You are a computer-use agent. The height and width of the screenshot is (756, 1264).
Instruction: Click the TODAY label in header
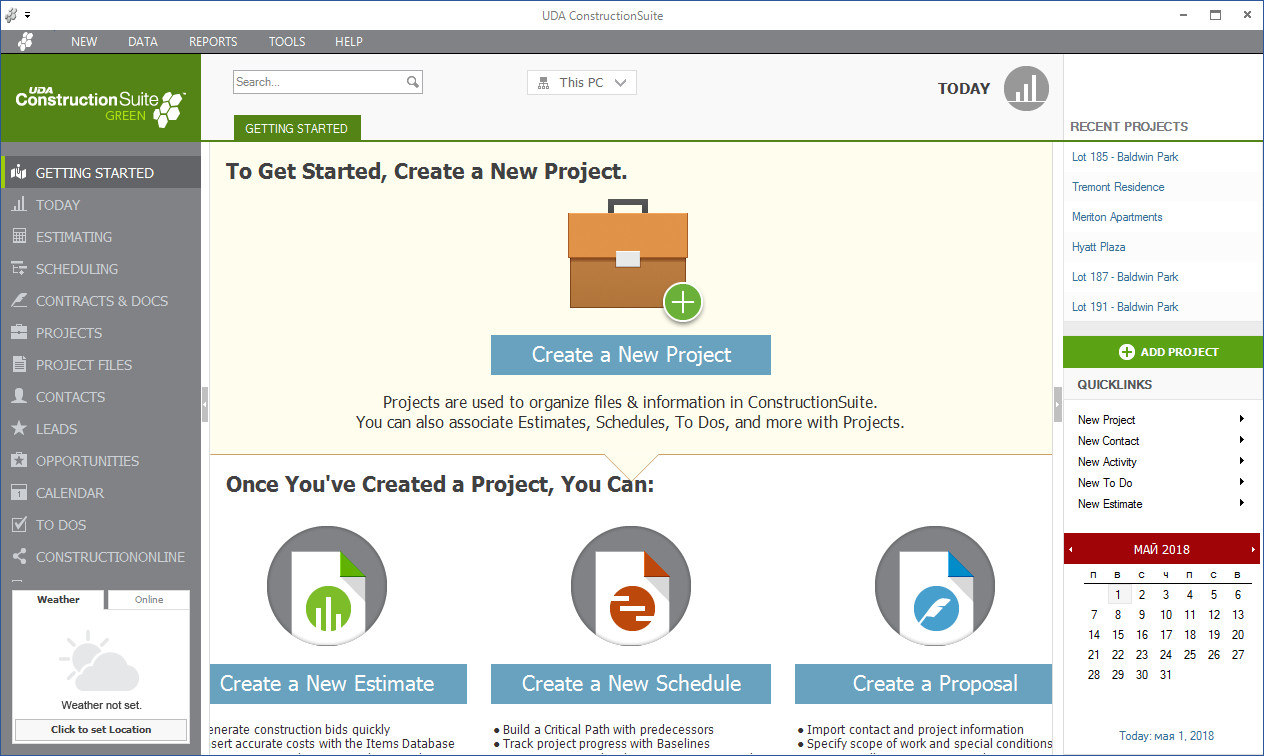click(964, 89)
